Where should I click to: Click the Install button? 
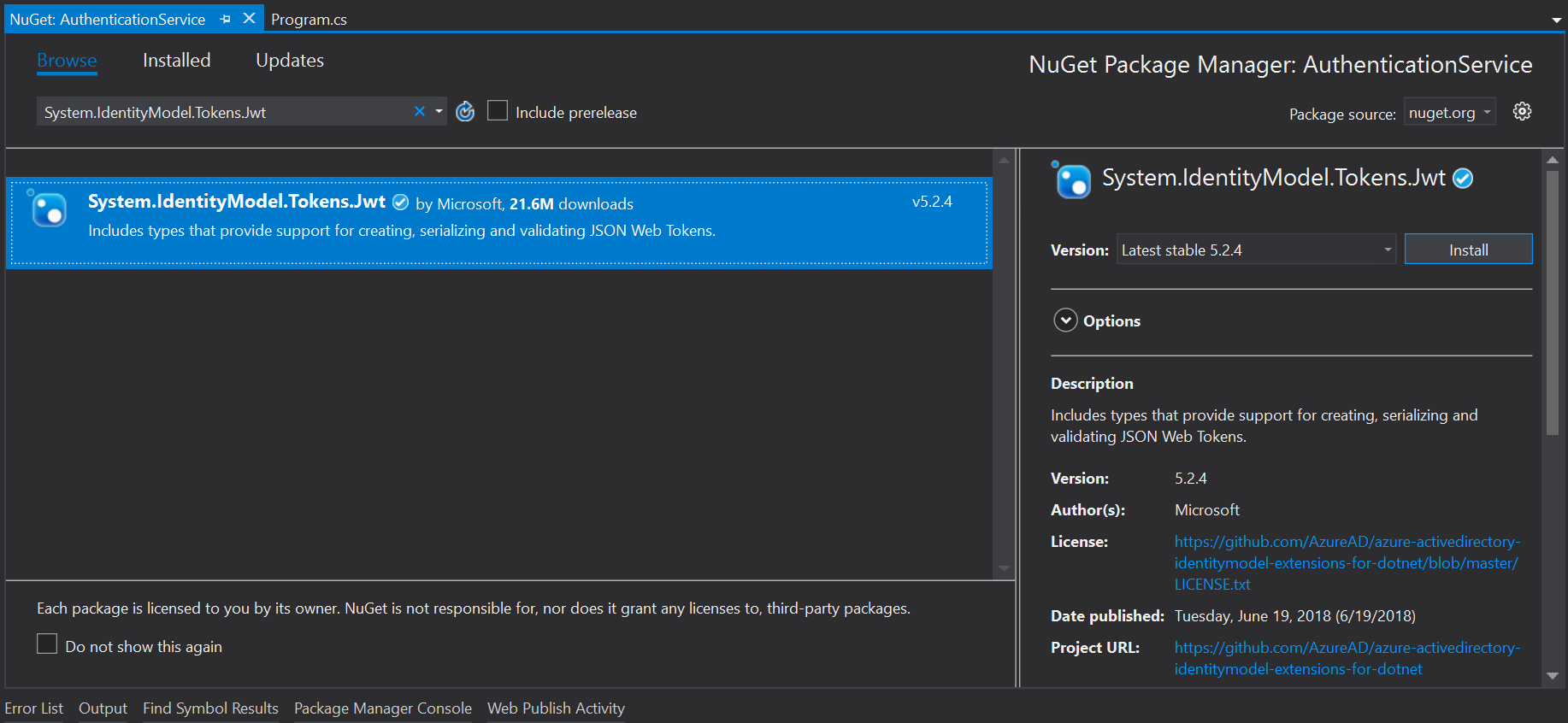click(x=1468, y=250)
